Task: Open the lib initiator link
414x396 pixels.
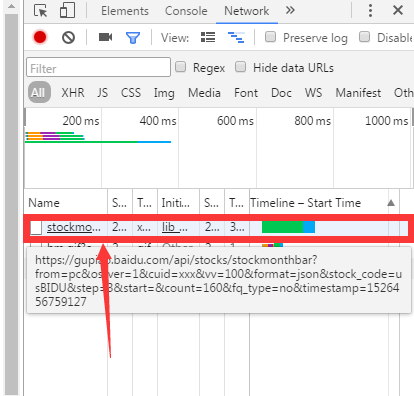Action: point(174,227)
